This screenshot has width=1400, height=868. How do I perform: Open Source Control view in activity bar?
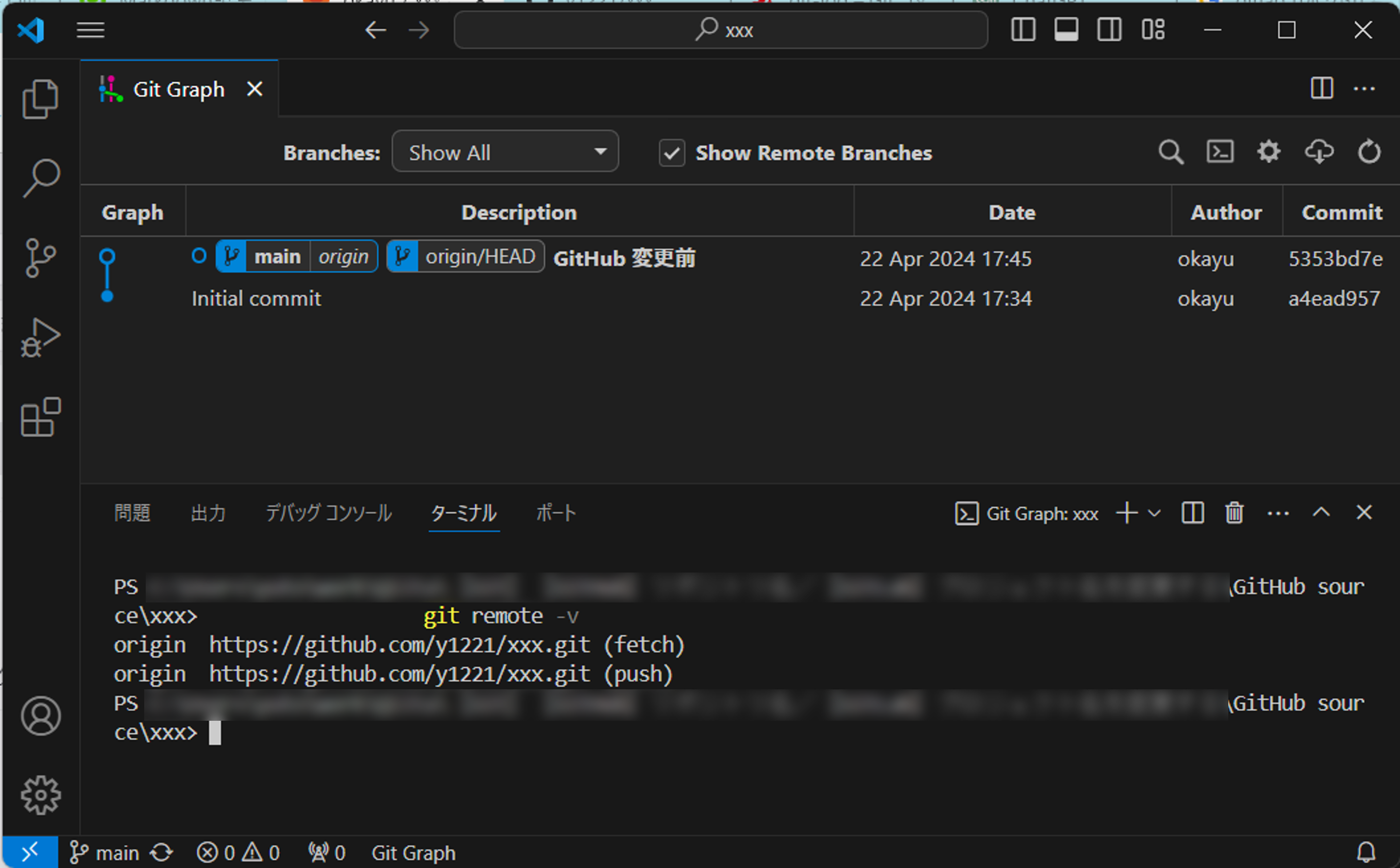[40, 258]
